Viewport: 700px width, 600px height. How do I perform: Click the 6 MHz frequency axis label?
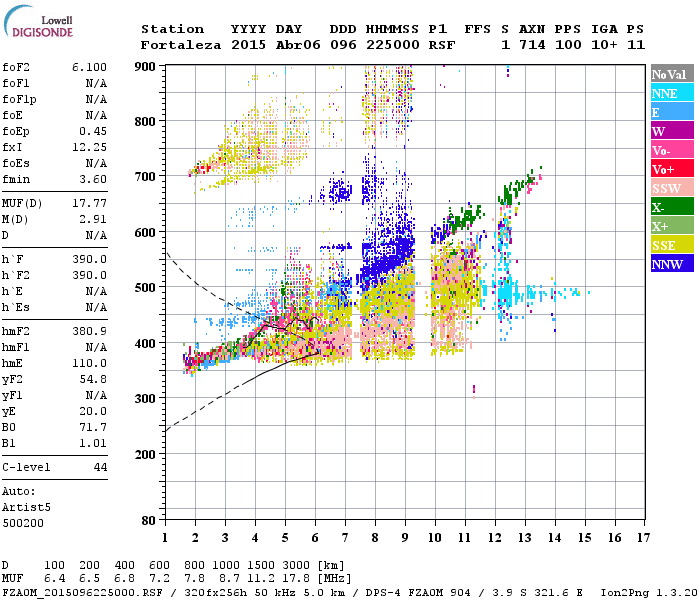pos(315,538)
